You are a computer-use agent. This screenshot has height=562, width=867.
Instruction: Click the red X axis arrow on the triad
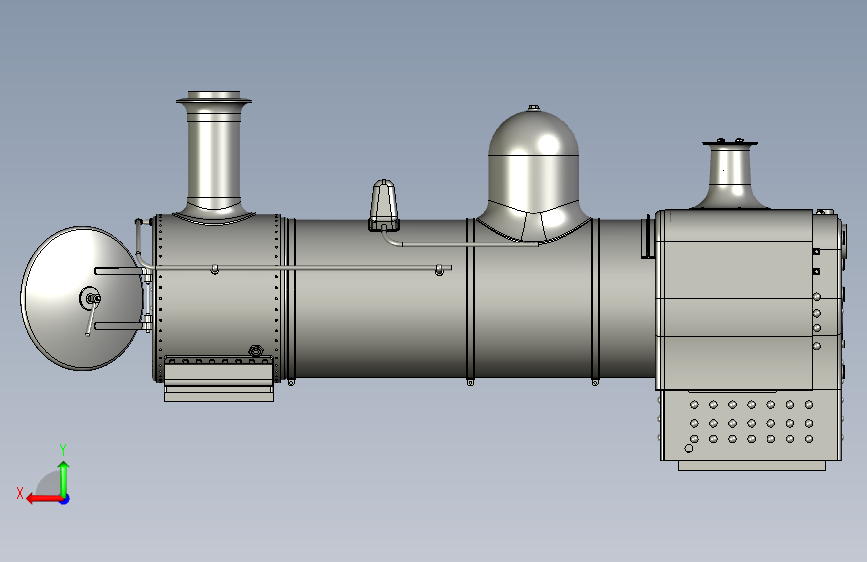click(44, 499)
